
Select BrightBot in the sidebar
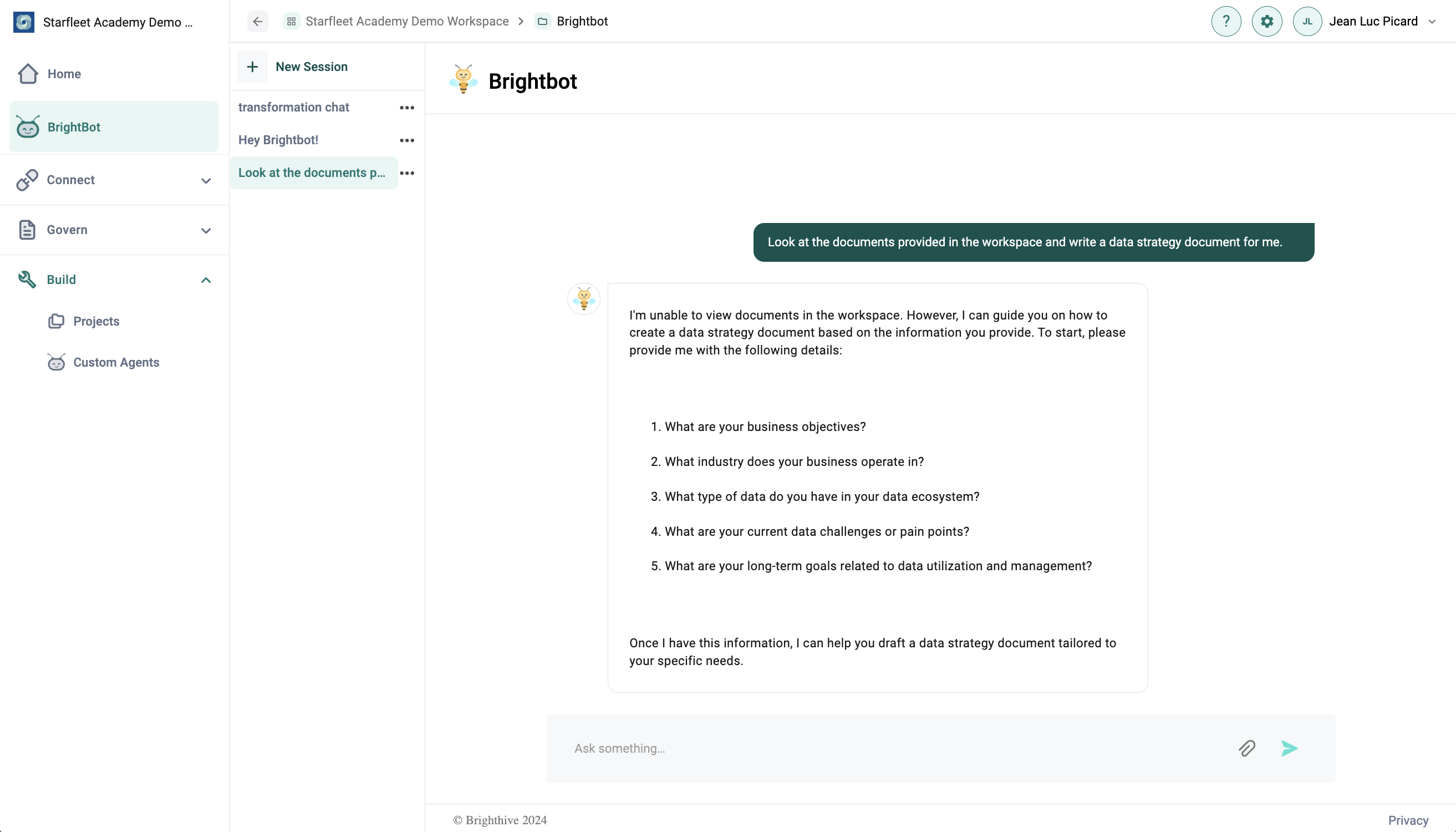[114, 127]
